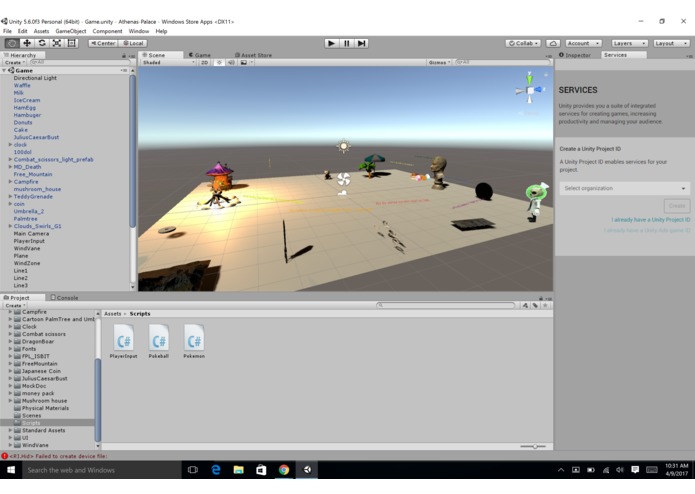Open Chrome from taskbar

coord(284,470)
